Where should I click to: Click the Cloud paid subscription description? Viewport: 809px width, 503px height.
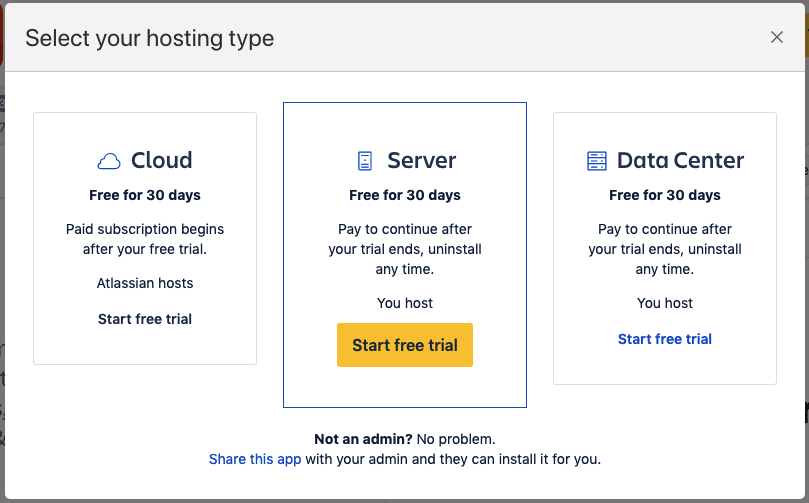(145, 239)
